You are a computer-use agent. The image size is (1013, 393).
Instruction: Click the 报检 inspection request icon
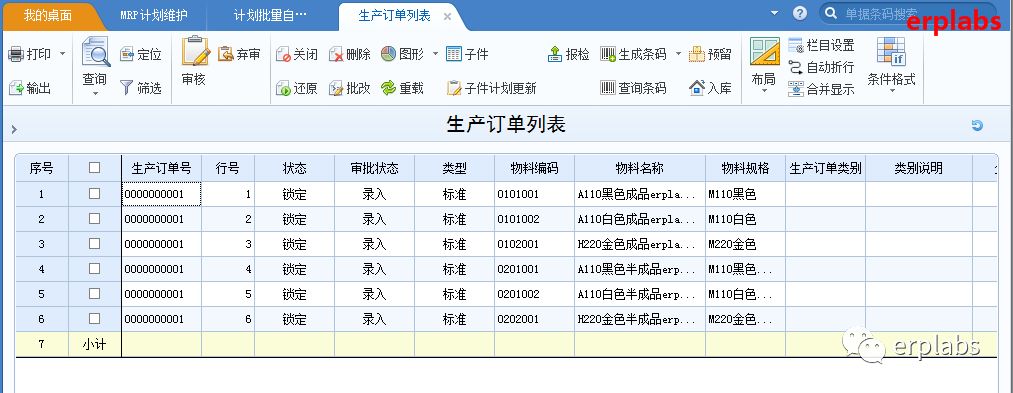(555, 54)
